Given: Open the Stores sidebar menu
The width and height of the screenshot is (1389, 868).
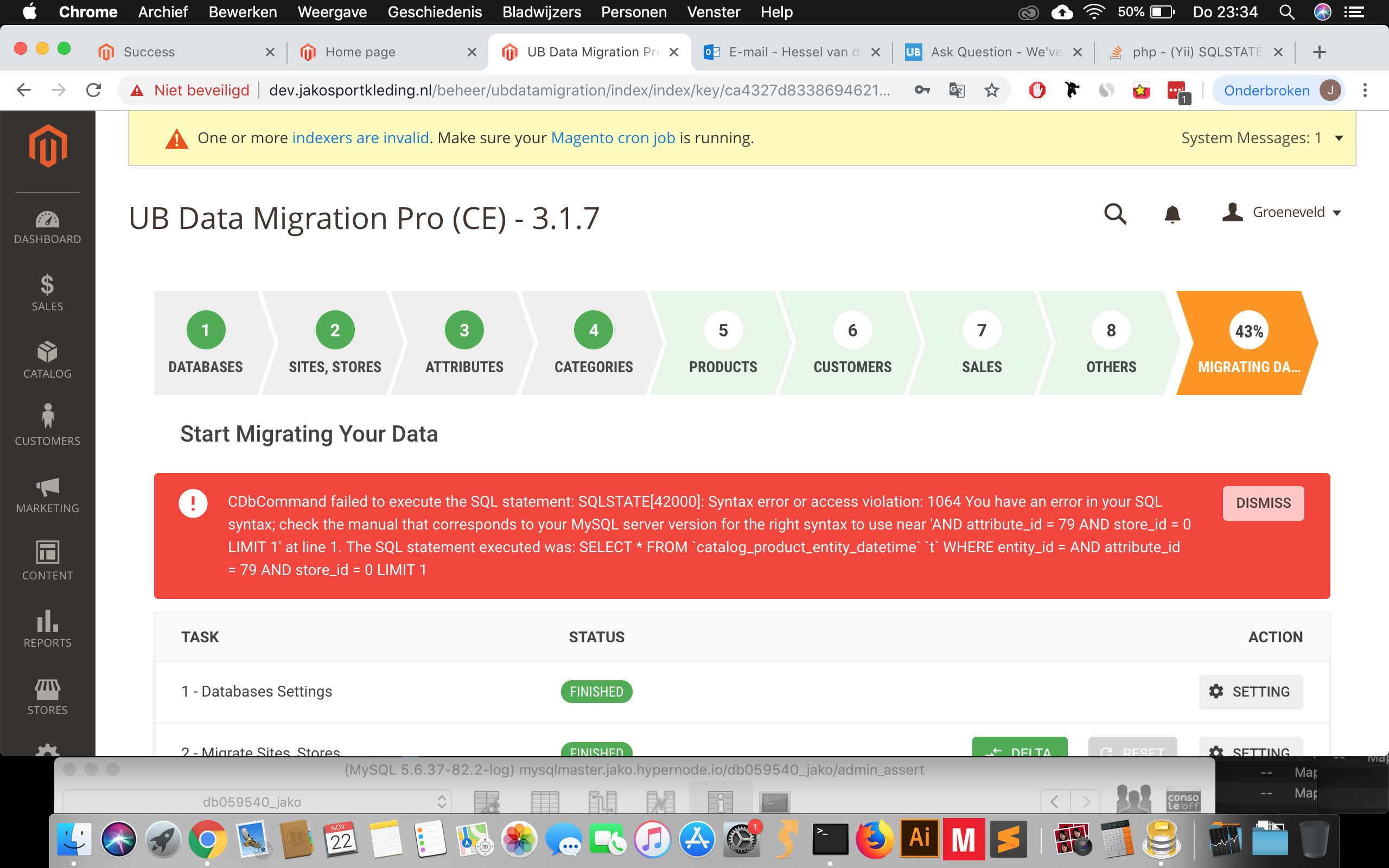Looking at the screenshot, I should 47,697.
